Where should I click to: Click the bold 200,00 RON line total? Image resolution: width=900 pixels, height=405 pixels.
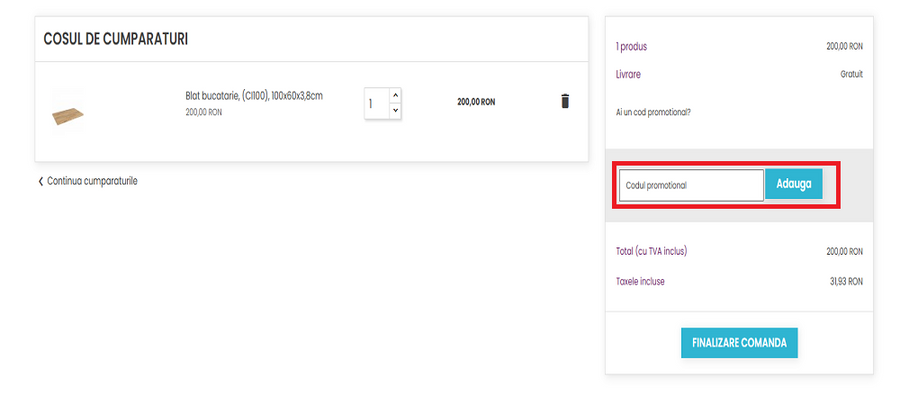click(476, 102)
